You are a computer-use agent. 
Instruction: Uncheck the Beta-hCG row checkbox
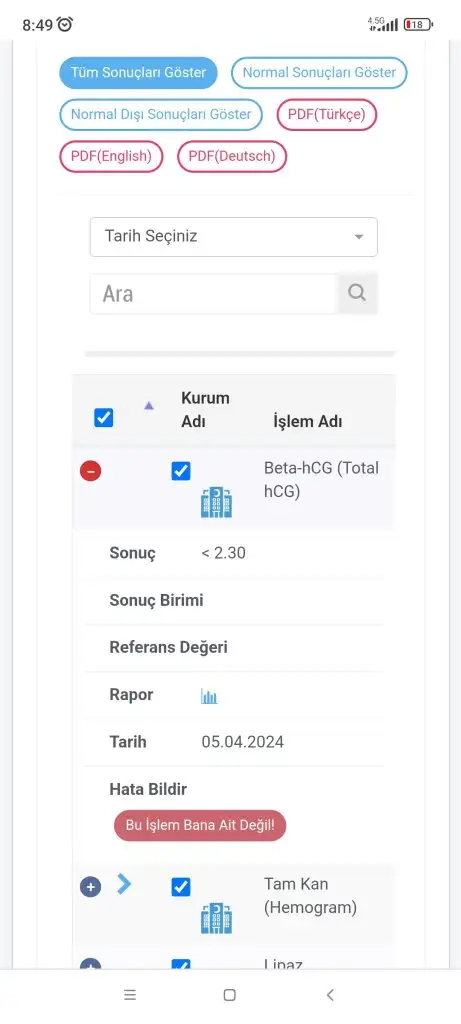point(181,471)
